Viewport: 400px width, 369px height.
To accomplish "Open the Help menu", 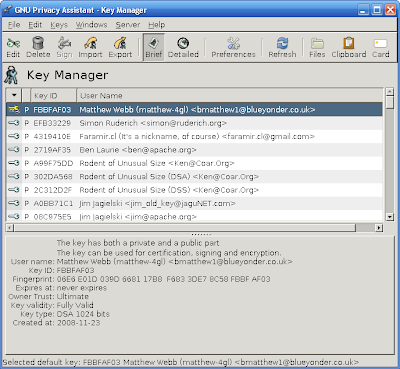I will tap(157, 25).
